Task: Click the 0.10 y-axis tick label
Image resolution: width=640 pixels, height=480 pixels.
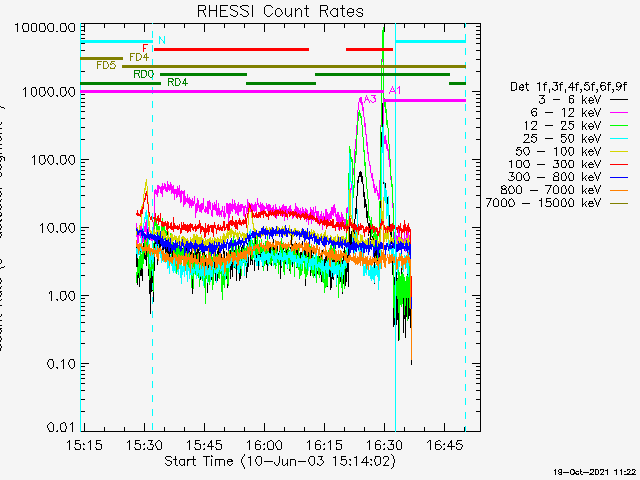Action: pos(61,364)
